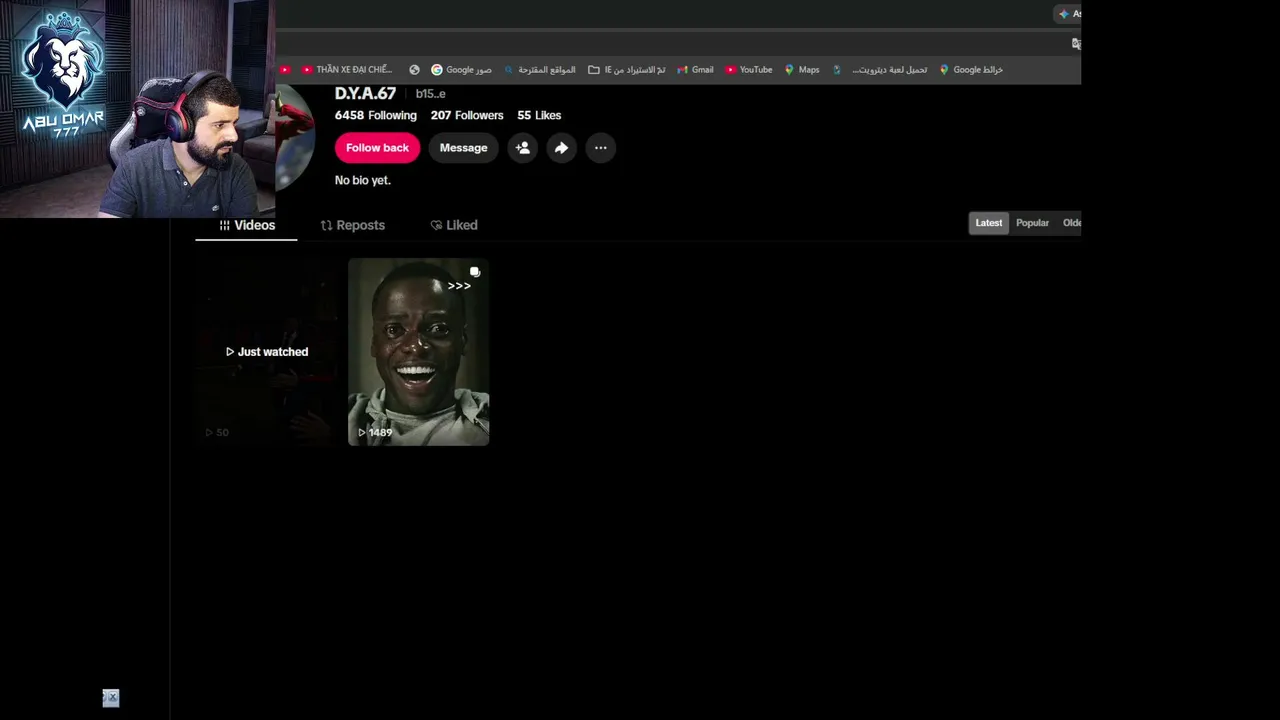Open Message with D.Y.A.67
This screenshot has width=1280, height=720.
[463, 148]
